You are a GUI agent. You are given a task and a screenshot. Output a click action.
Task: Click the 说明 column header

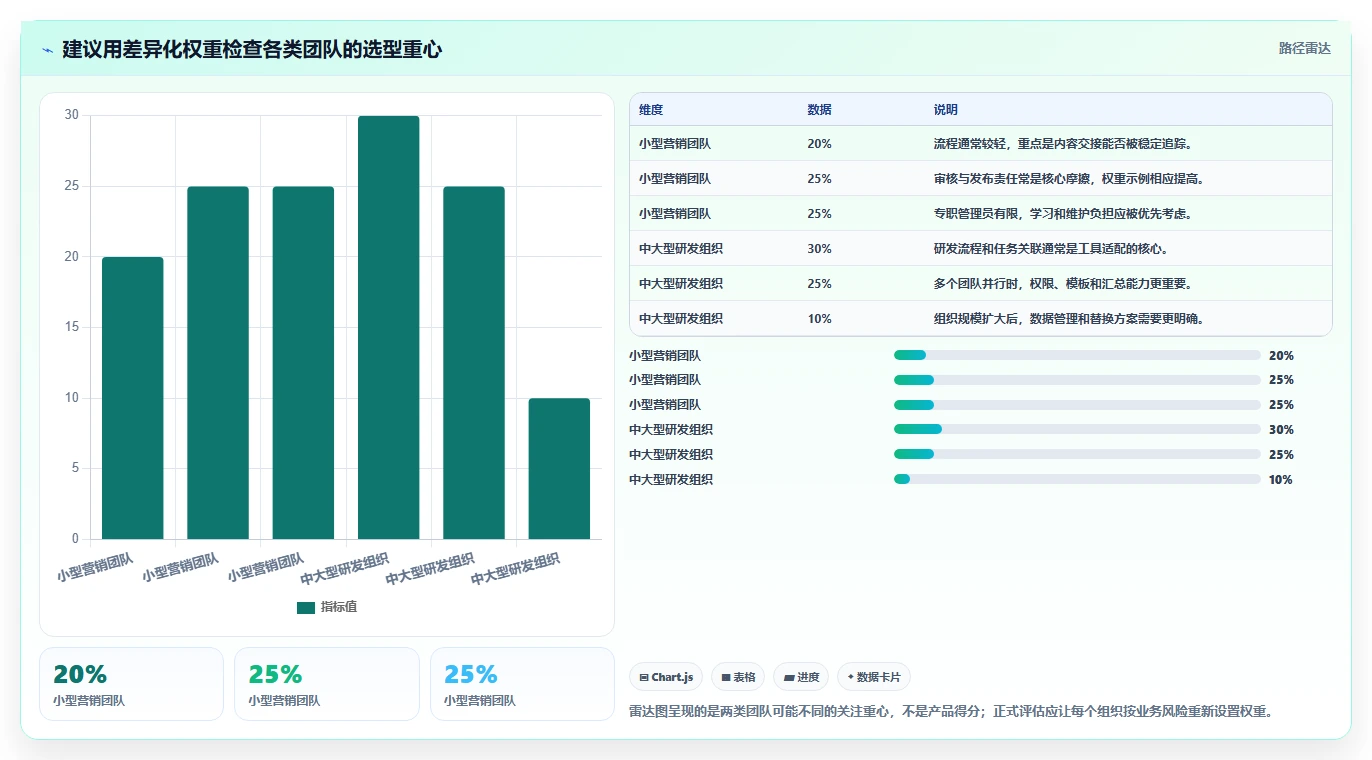(946, 110)
